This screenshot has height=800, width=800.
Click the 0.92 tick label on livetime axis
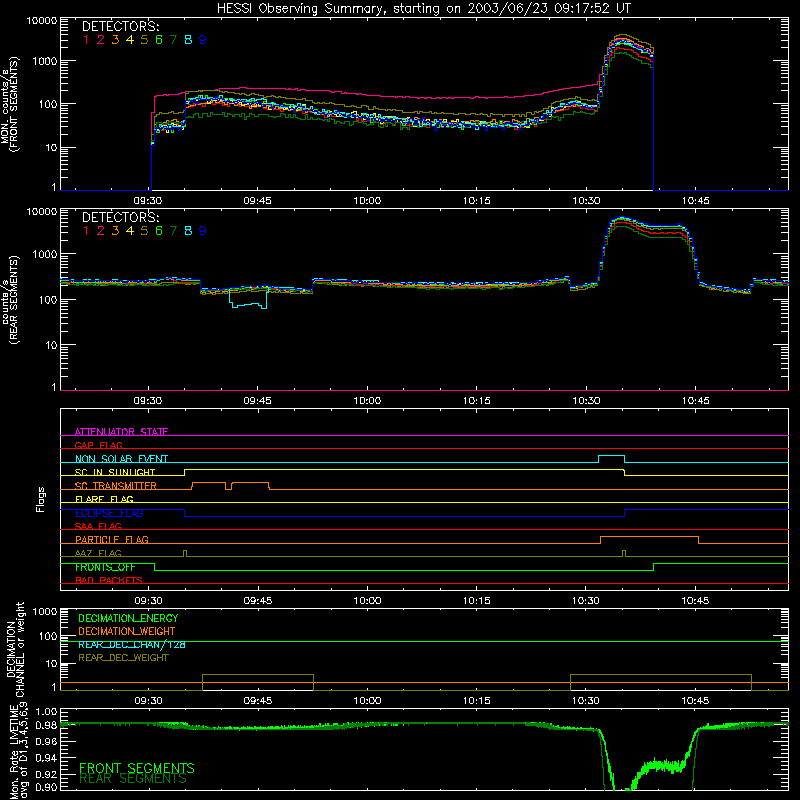click(46, 773)
